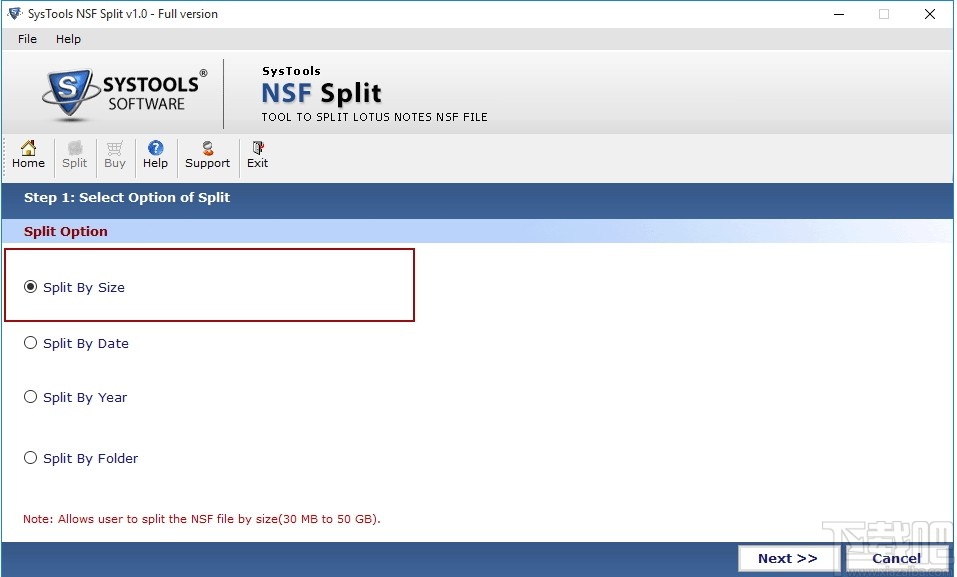Click the Exit toolbar icon

coord(257,156)
